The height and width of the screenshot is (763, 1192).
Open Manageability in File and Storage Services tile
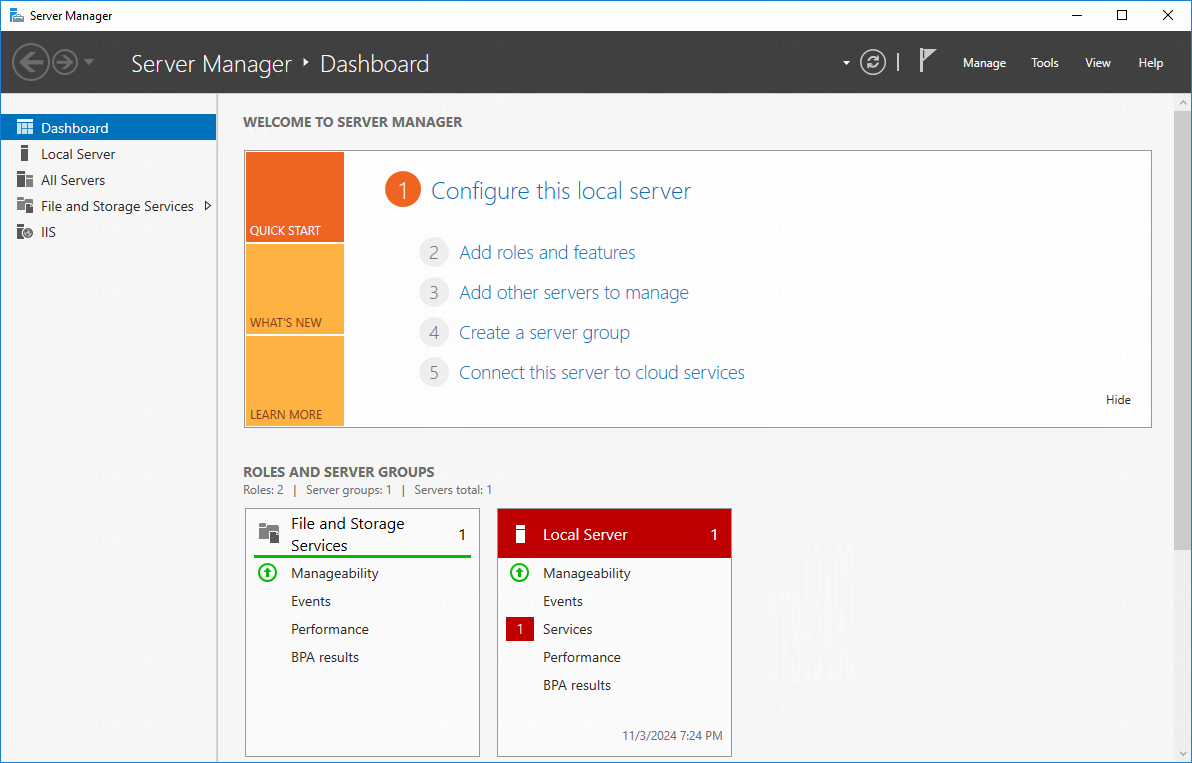point(334,573)
